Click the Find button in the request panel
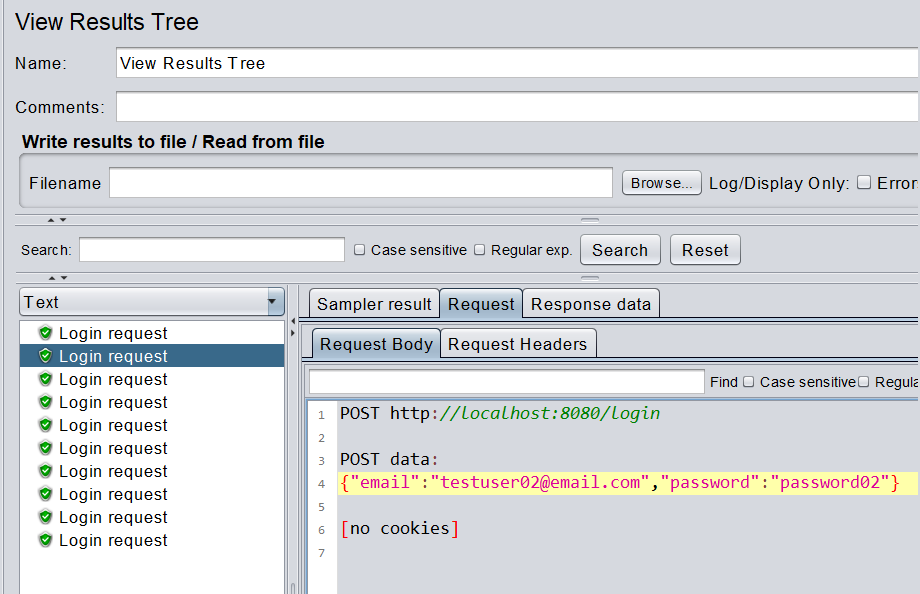920x594 pixels. point(723,382)
